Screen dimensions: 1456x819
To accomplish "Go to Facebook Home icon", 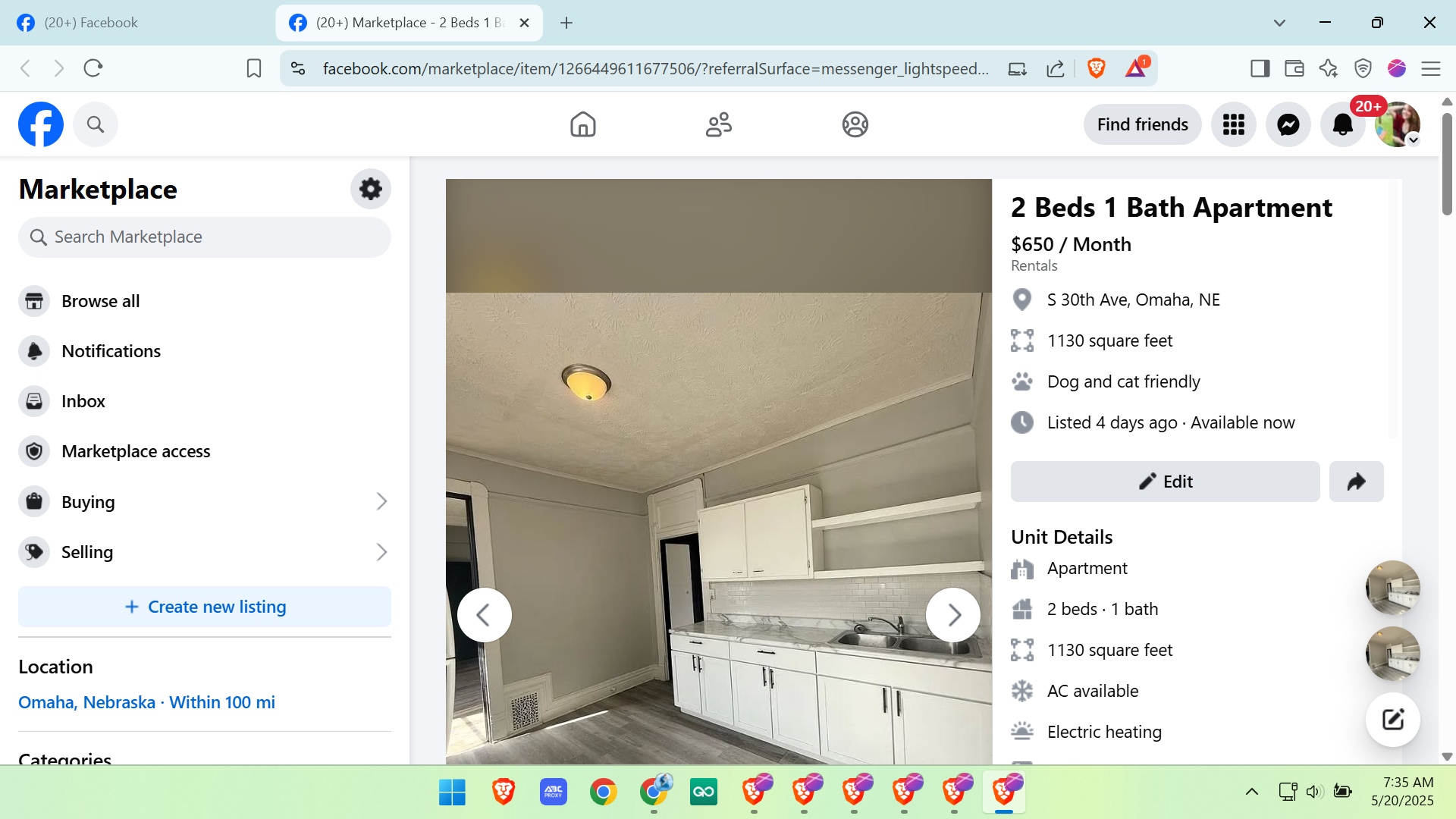I will 582,124.
